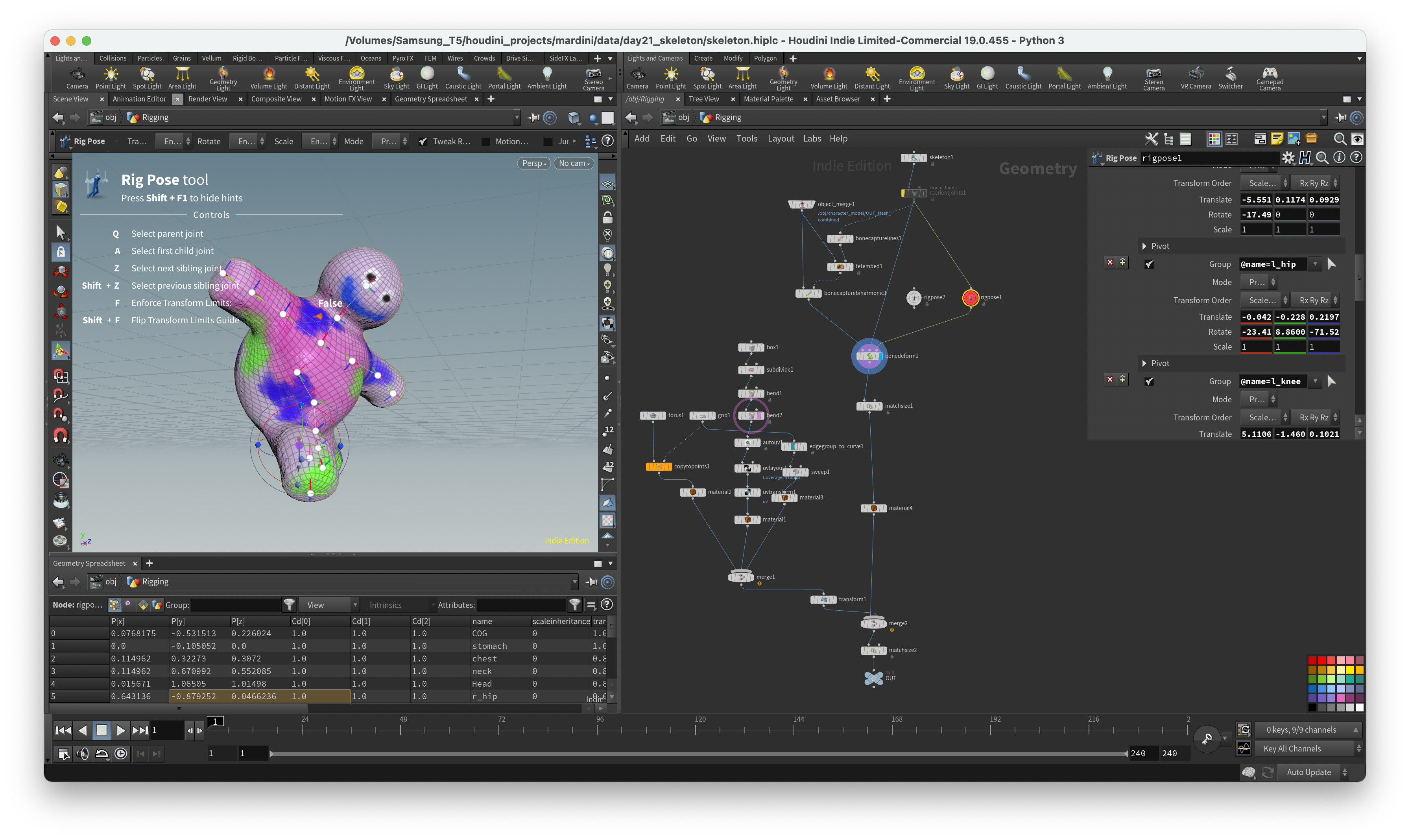
Task: Select the bonedeform1 node
Action: click(869, 356)
